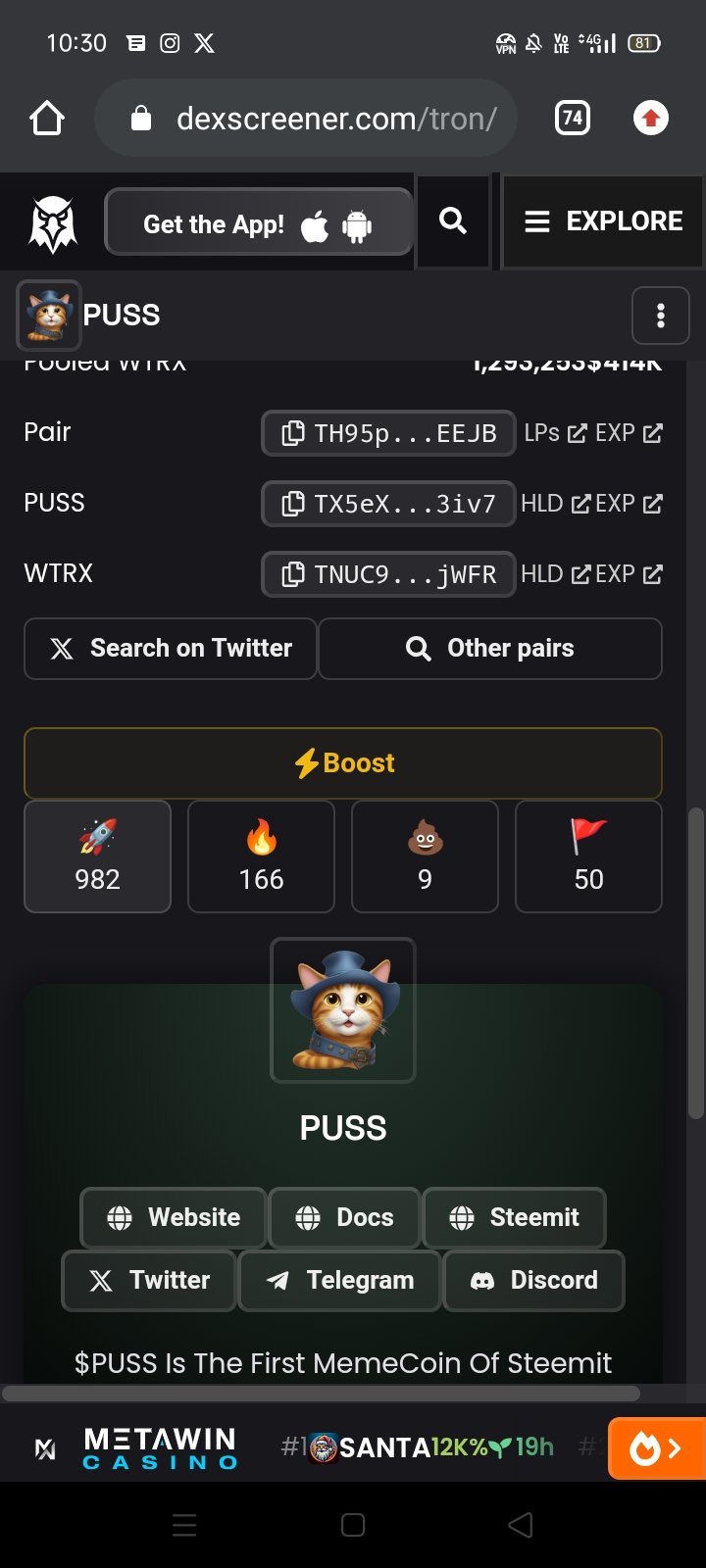Open the browser tab switcher showing 74
The image size is (706, 1568).
(573, 119)
